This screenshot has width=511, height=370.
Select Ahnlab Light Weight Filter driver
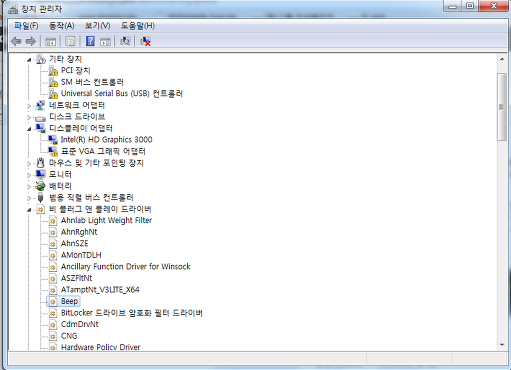(106, 221)
